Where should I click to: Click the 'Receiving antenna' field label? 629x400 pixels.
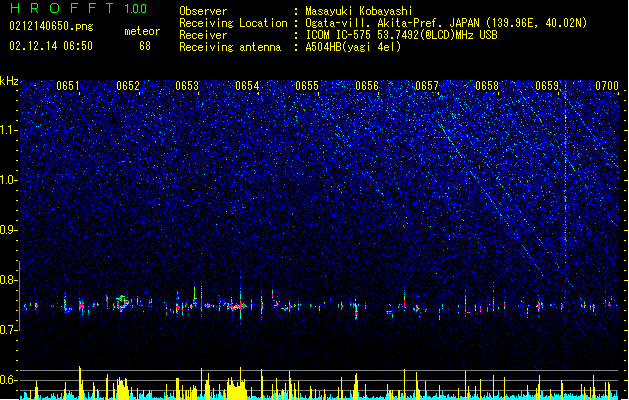[x=230, y=47]
